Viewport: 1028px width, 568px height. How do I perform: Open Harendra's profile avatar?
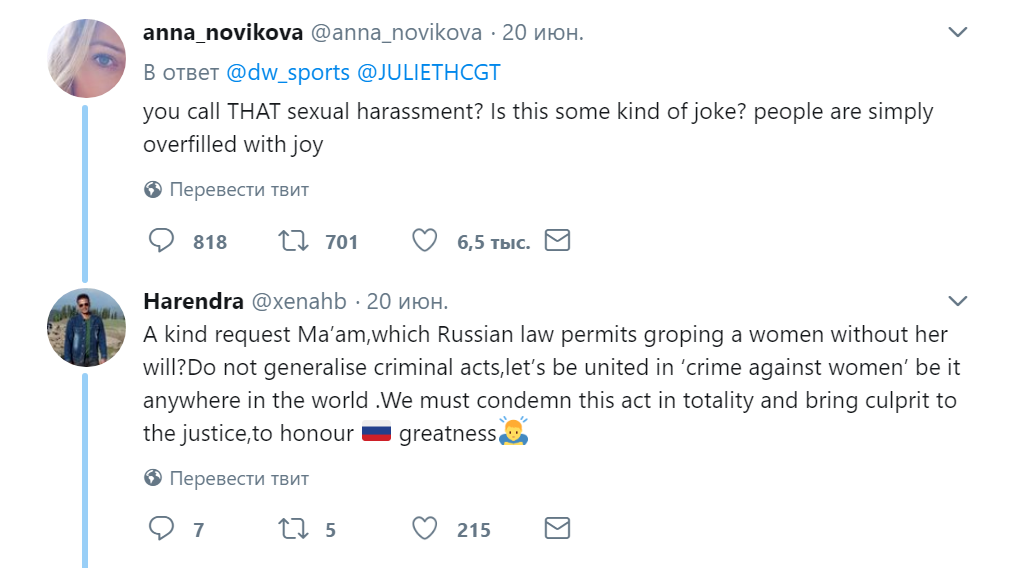87,327
